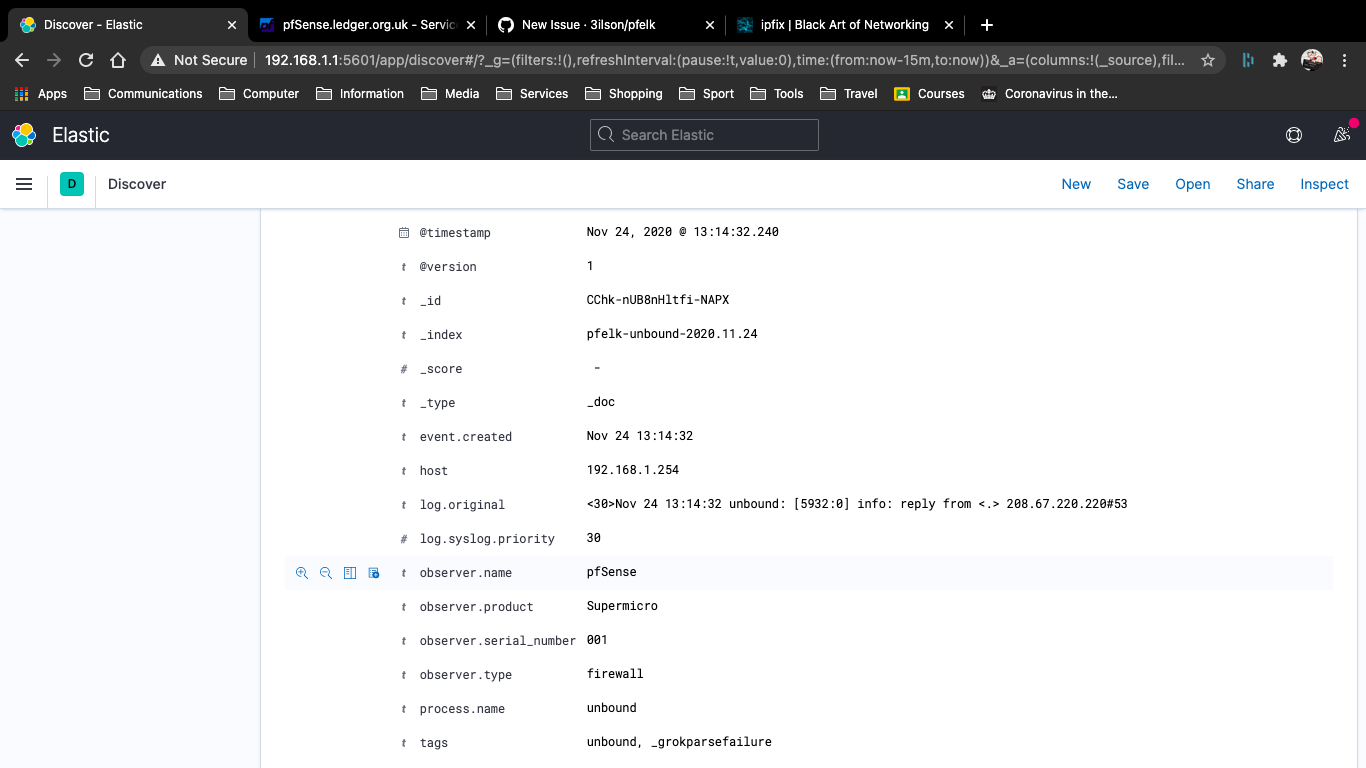The height and width of the screenshot is (768, 1366).
Task: Close the pfSense.ledger.org.uk tab
Action: (471, 25)
